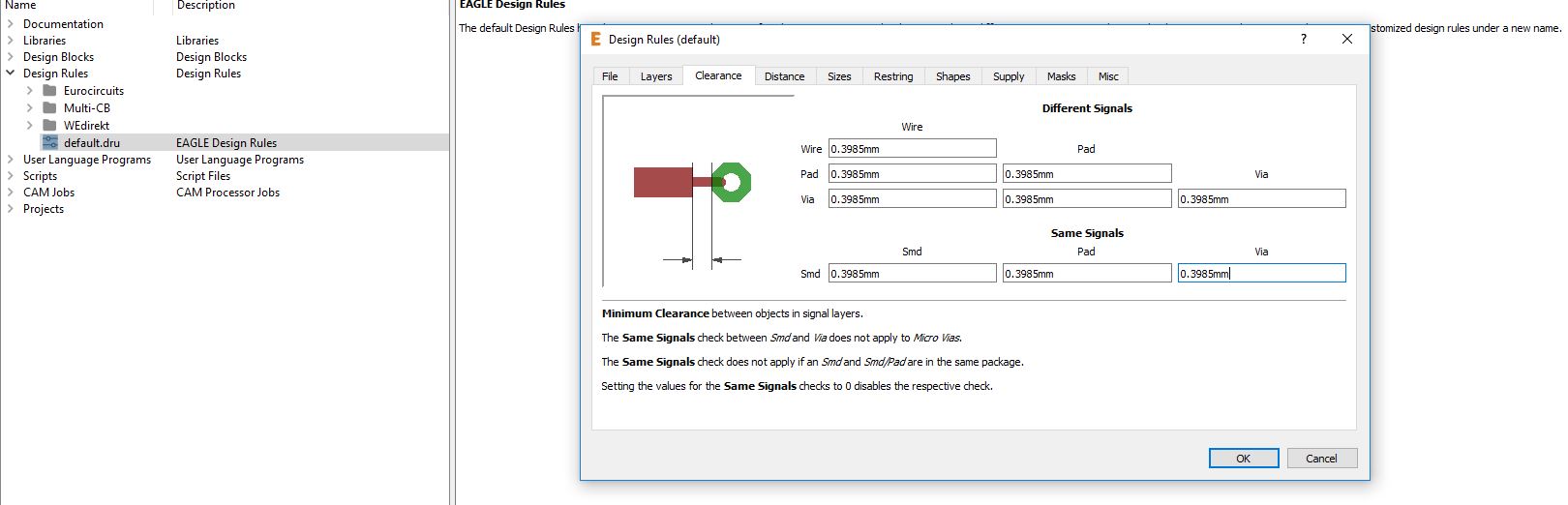Click 'EAGLE Design Rules' description text
Viewport: 1568px width, 505px height.
(x=226, y=142)
